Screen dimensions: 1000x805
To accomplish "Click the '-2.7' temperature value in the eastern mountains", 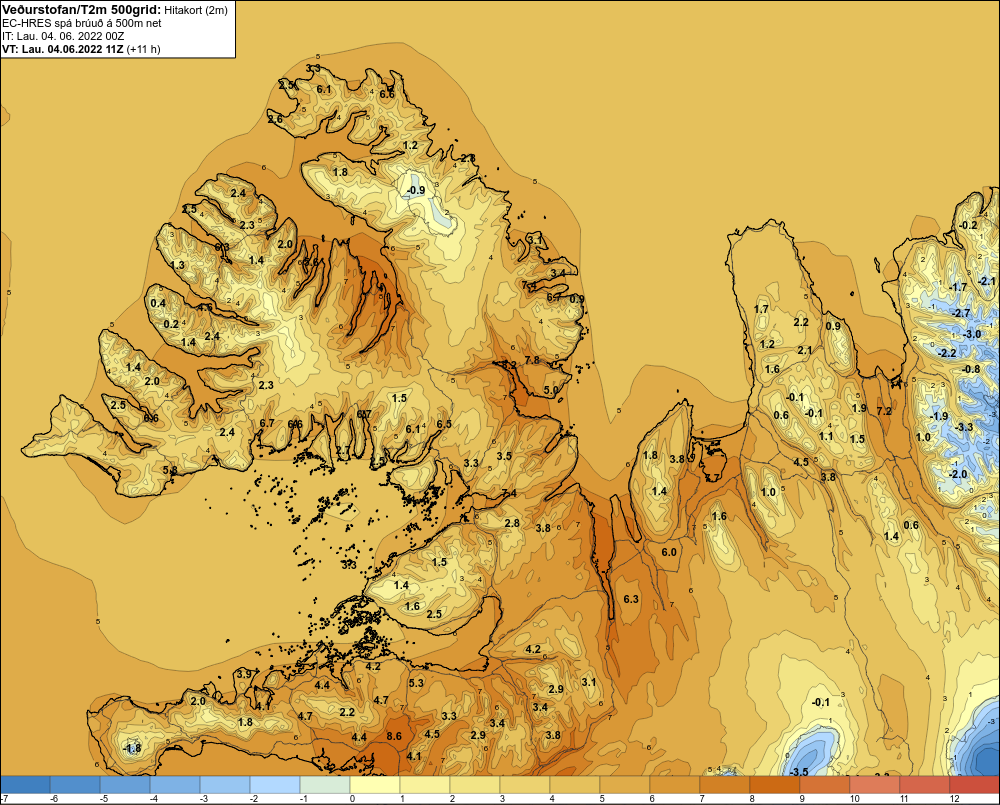I will click(960, 313).
